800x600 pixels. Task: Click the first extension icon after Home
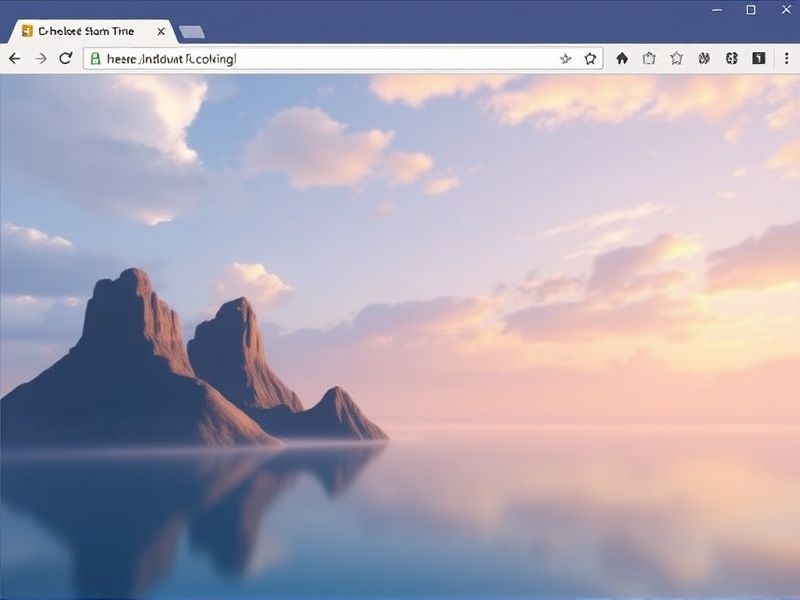[x=650, y=58]
